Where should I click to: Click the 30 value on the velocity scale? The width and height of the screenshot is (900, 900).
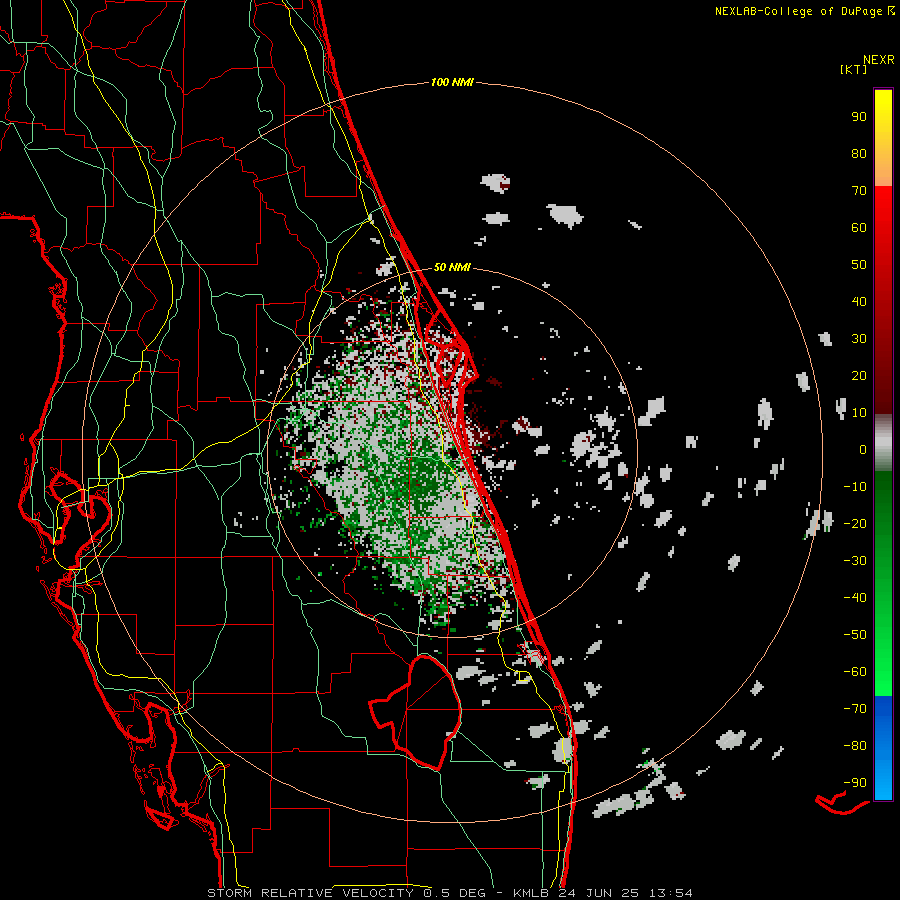[x=859, y=339]
